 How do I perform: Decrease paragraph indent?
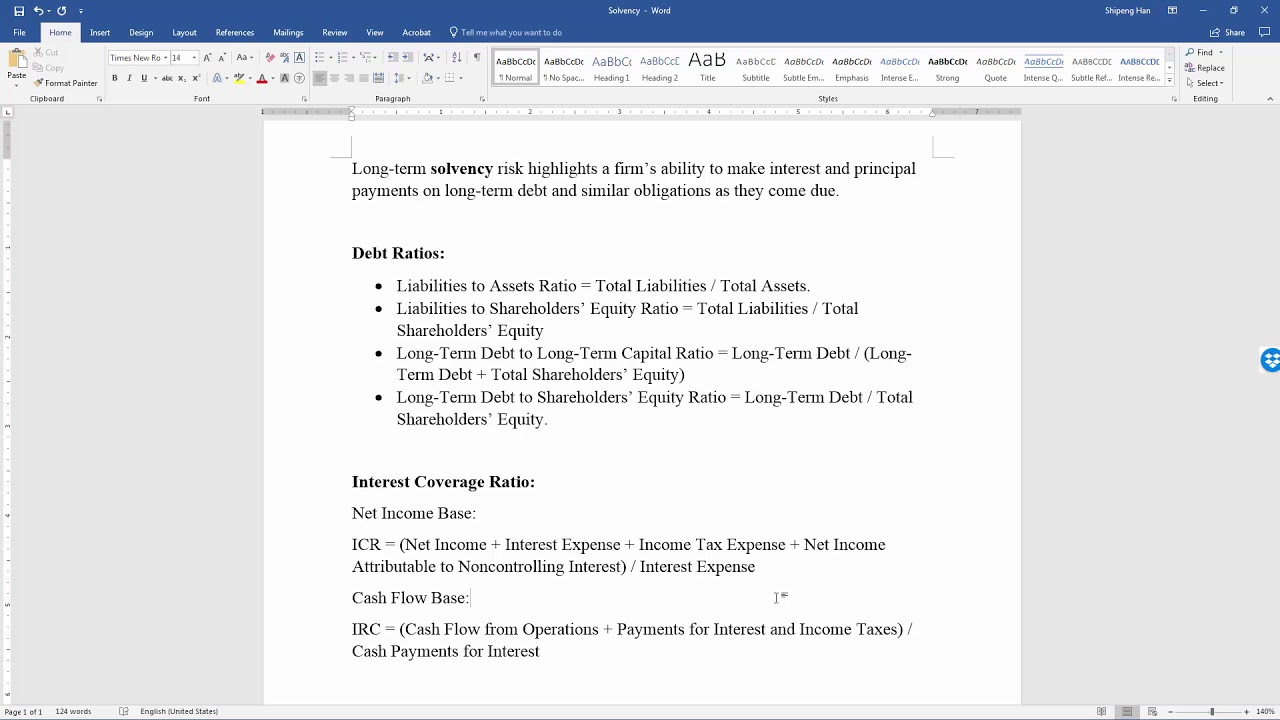pyautogui.click(x=393, y=57)
